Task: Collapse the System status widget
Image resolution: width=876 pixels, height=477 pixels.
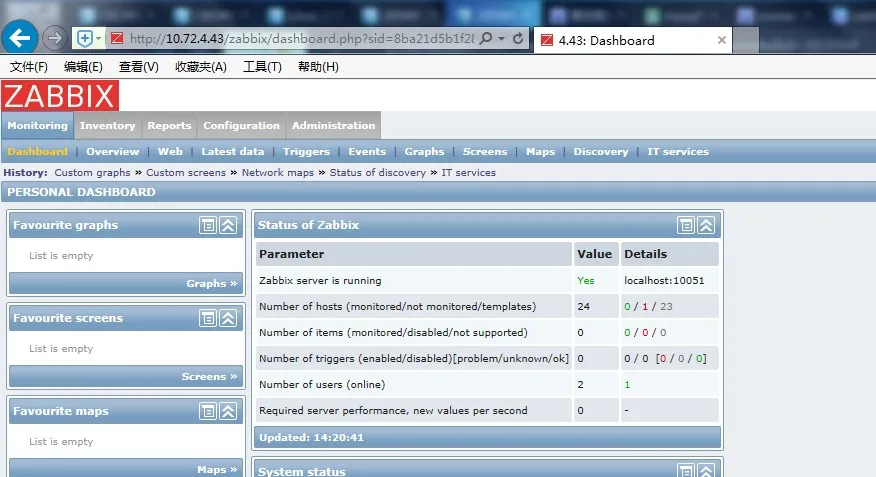Action: coord(706,470)
